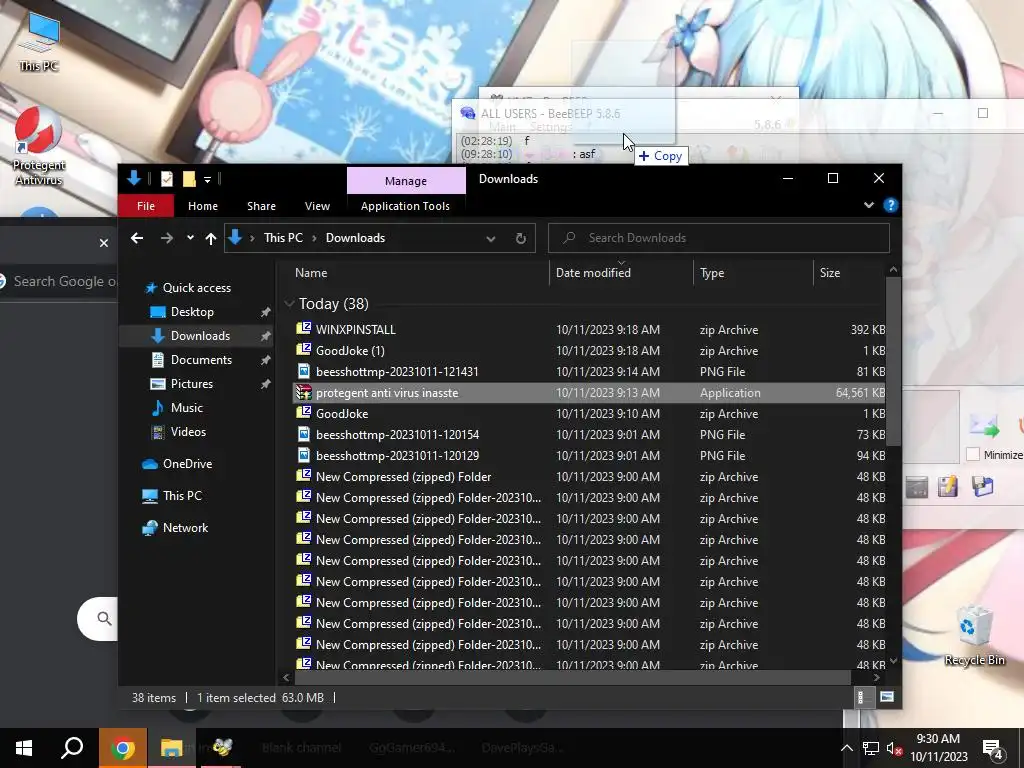This screenshot has height=768, width=1024.
Task: Click horizontal scrollbar right arrow
Action: 876,678
